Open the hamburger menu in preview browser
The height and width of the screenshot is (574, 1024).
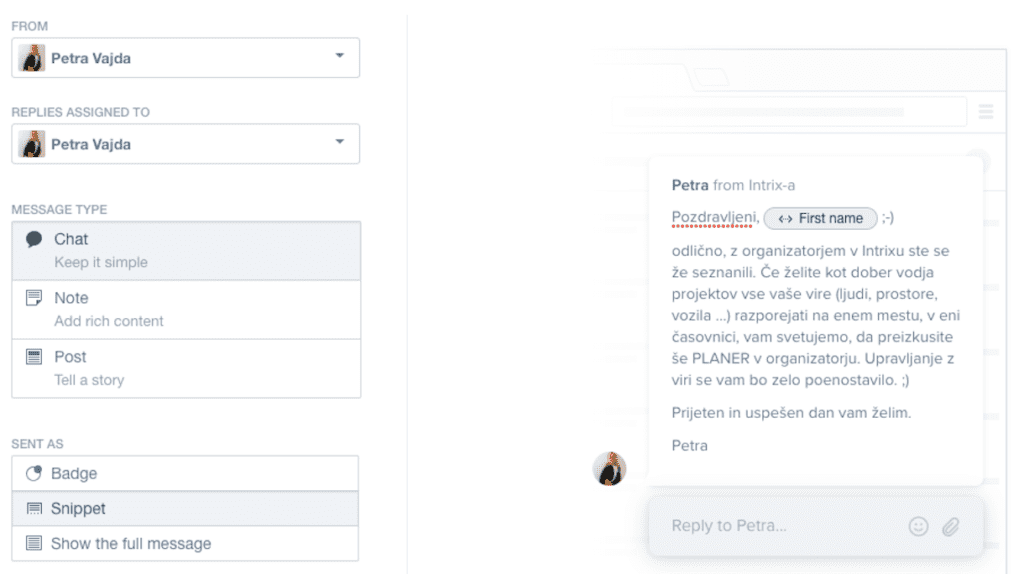(x=985, y=112)
